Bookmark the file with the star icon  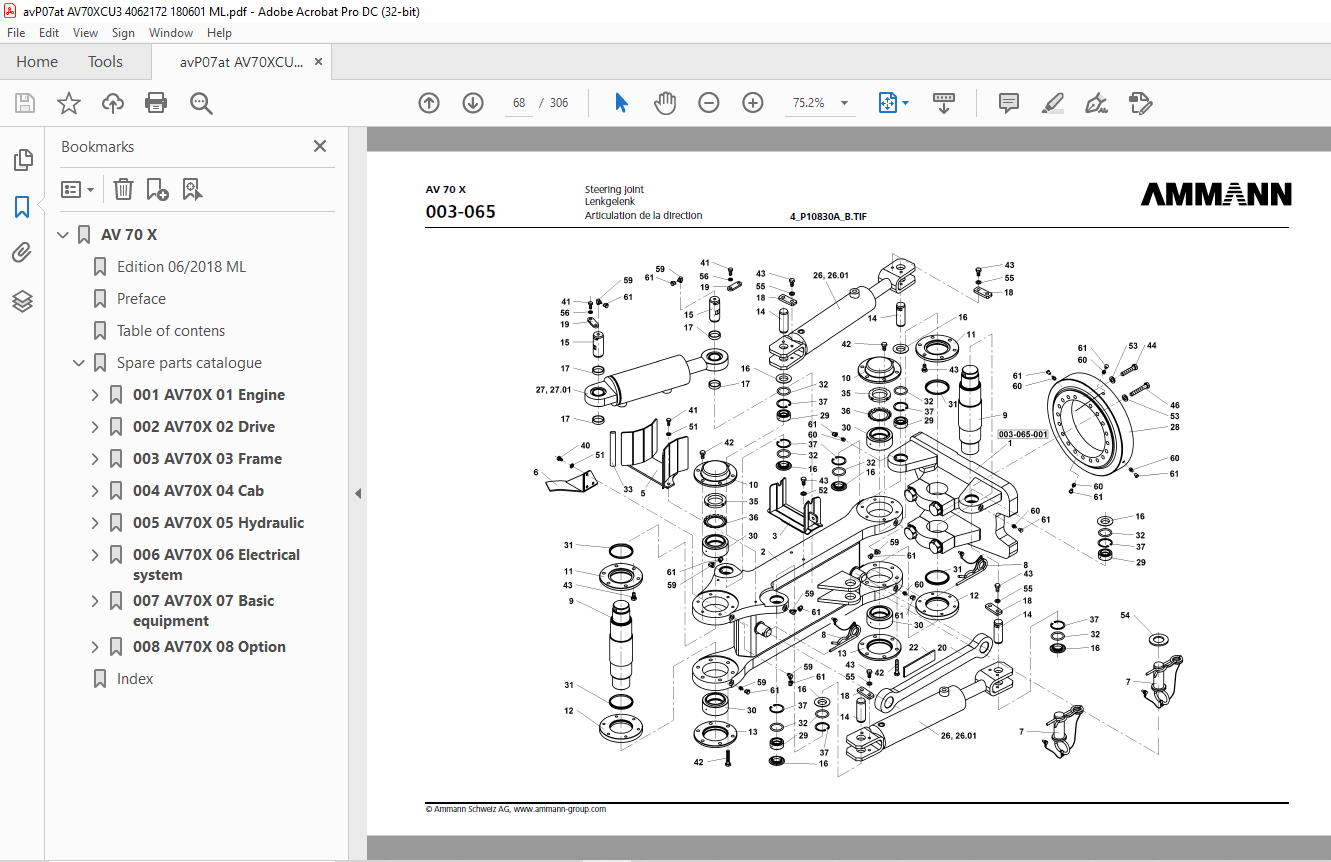68,103
